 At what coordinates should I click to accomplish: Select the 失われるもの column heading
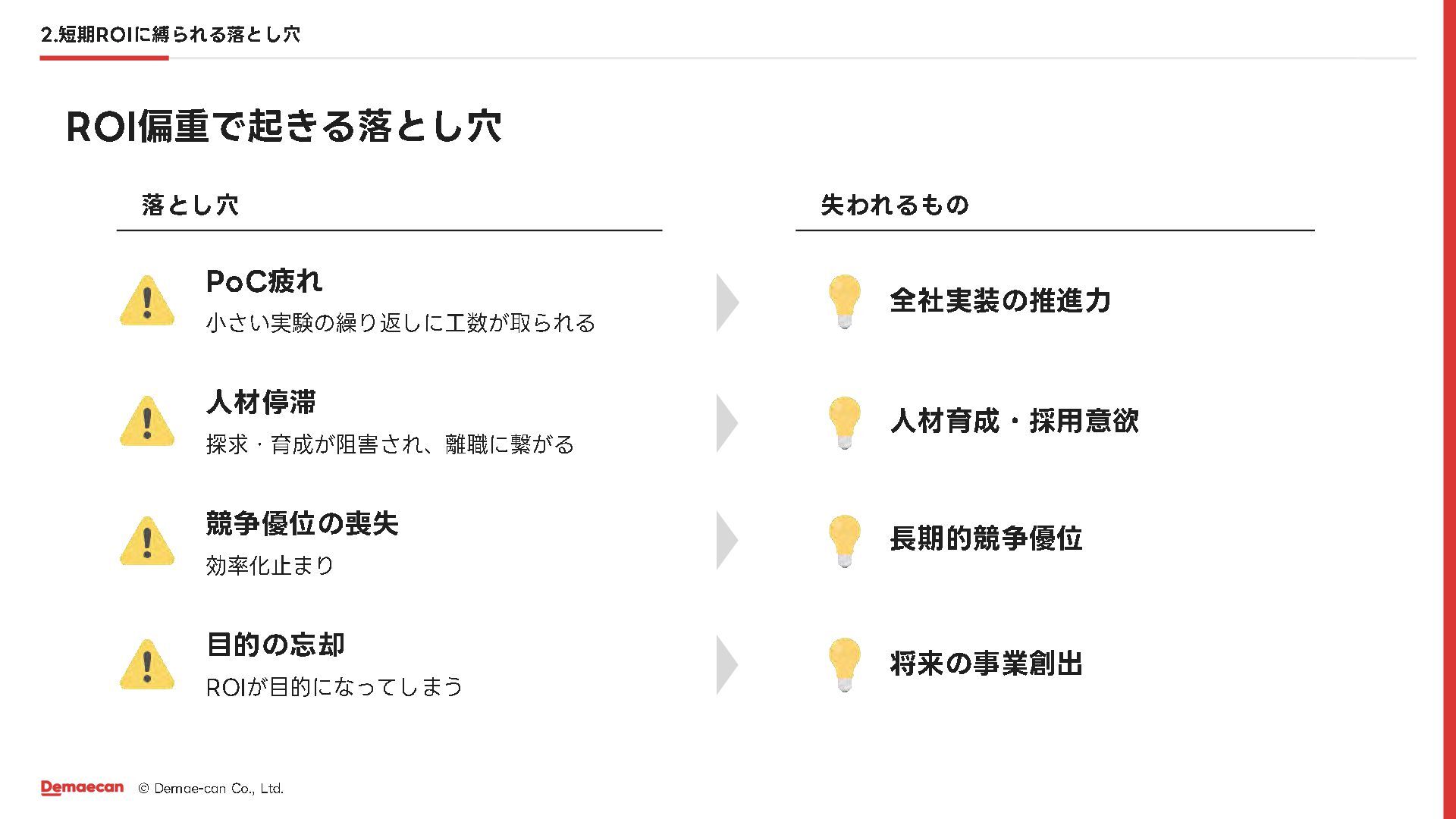895,205
